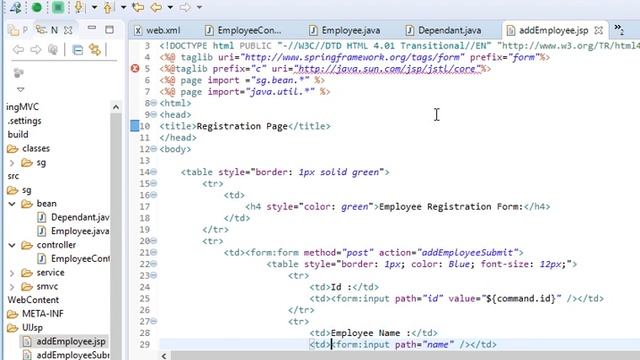Fold the td block at line 16

pos(153,195)
